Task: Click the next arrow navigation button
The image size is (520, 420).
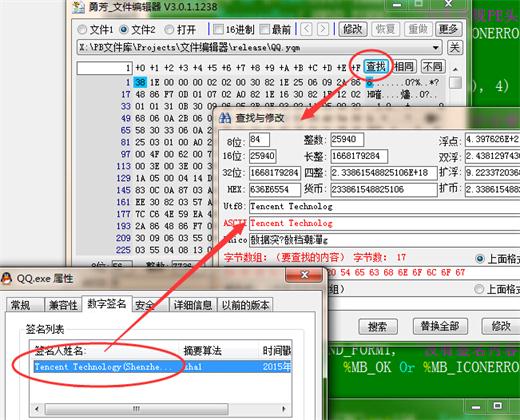Action: pos(323,29)
